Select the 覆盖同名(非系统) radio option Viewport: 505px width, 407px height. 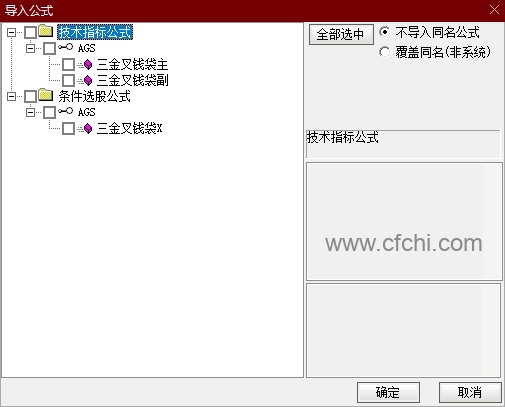point(384,52)
